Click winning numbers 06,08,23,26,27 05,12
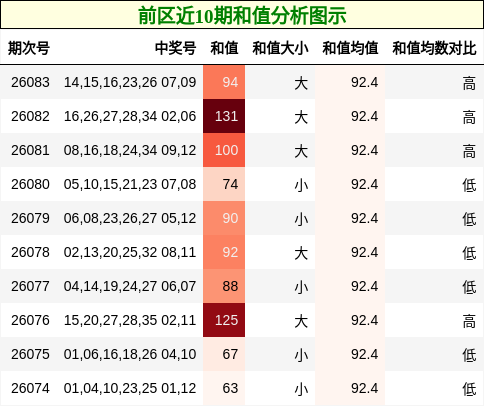 tap(130, 218)
